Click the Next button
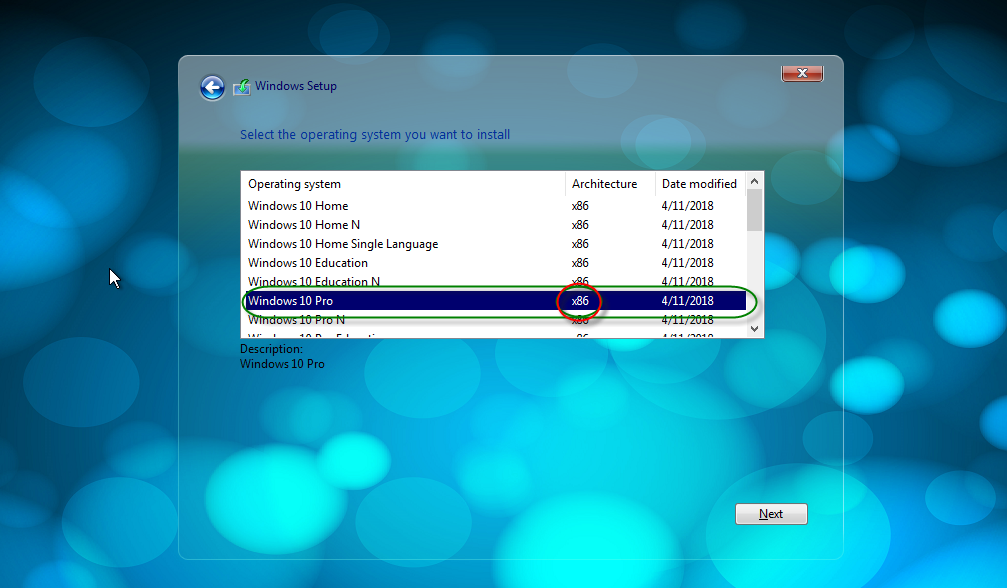Screen dimensions: 1007x588 [x=770, y=514]
